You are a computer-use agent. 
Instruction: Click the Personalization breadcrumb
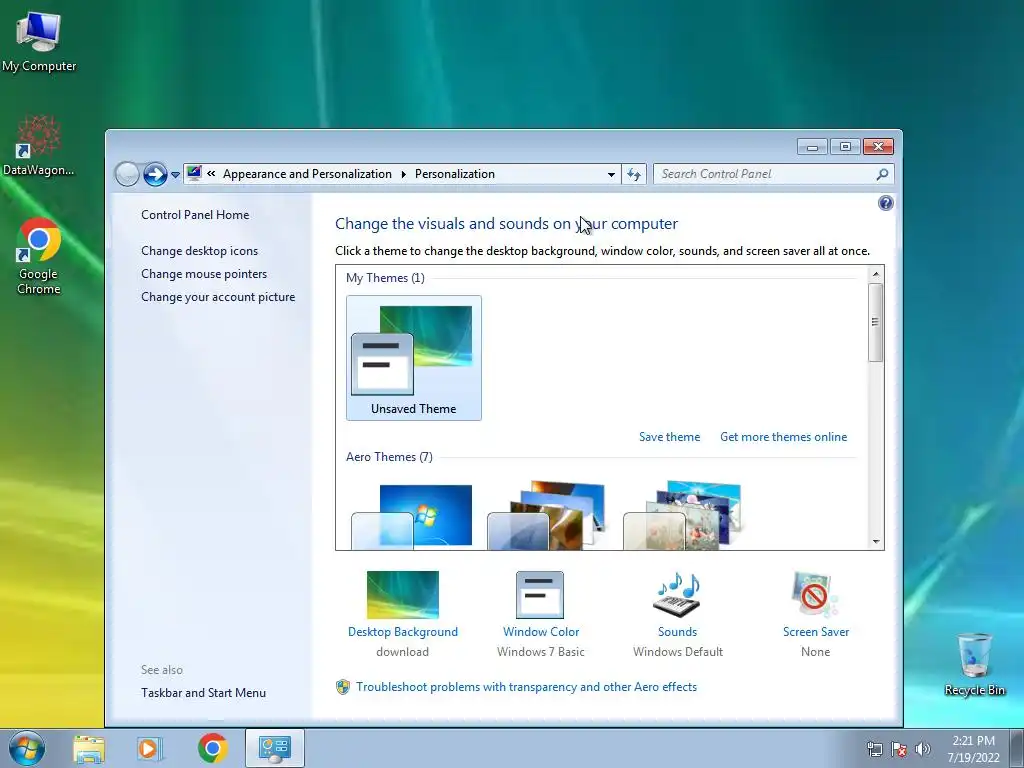pyautogui.click(x=455, y=174)
